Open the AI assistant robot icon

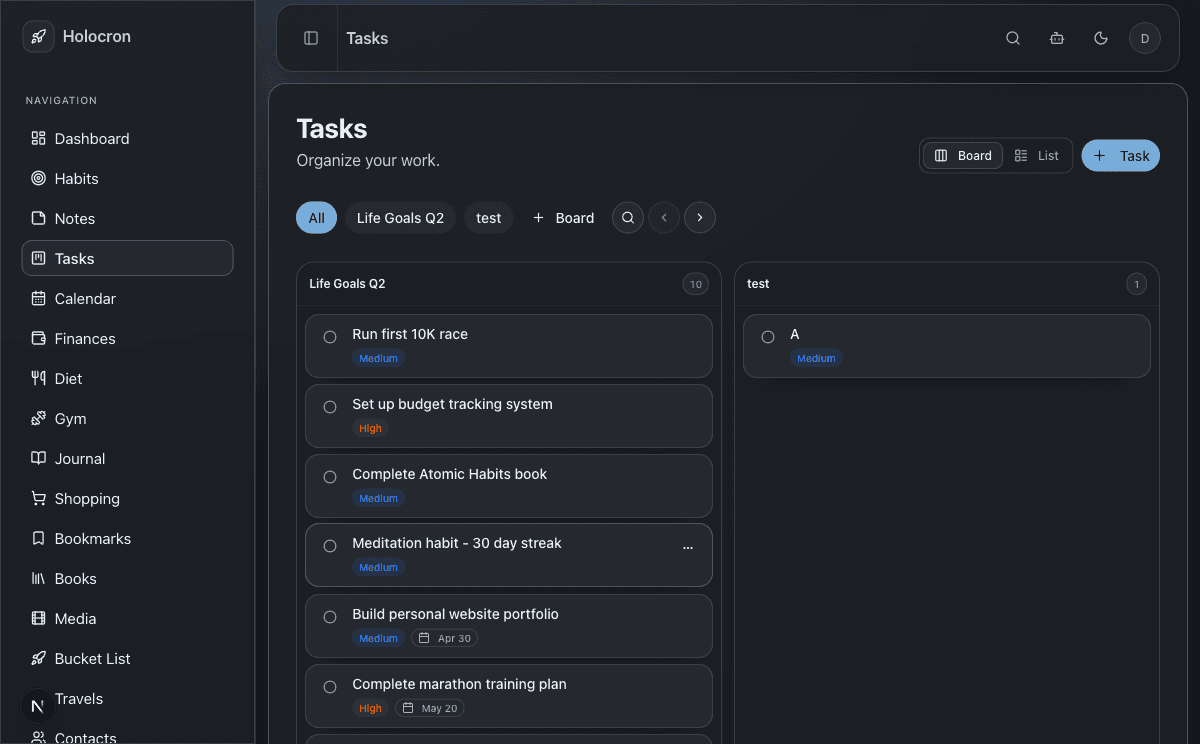(x=1057, y=38)
